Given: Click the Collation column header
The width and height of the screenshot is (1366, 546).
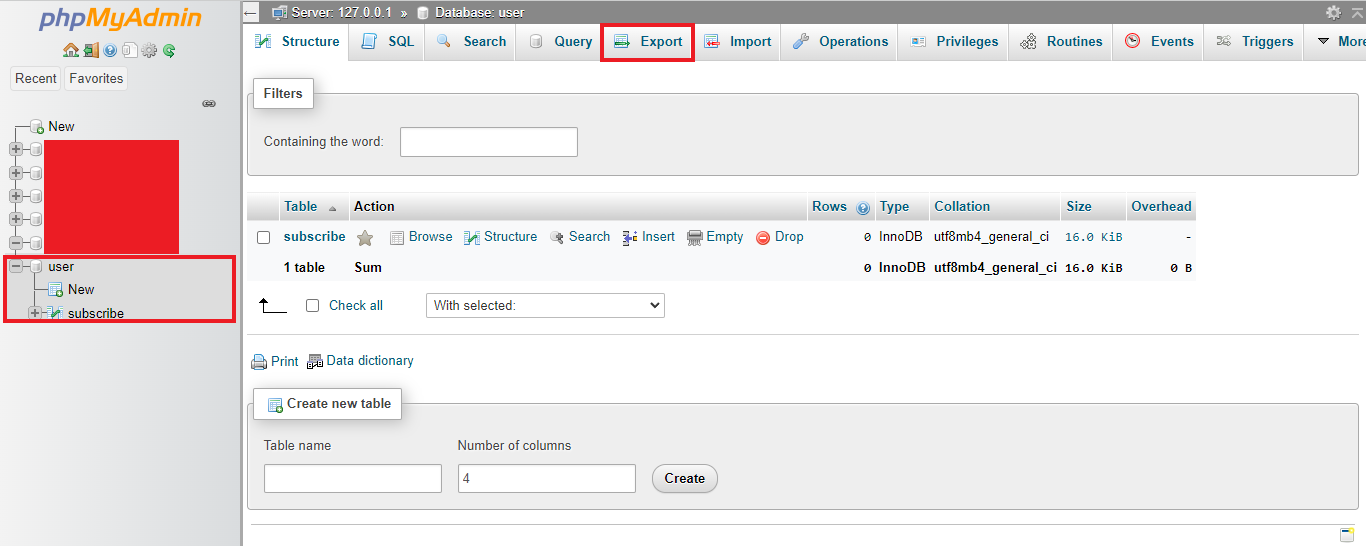Looking at the screenshot, I should 962,207.
